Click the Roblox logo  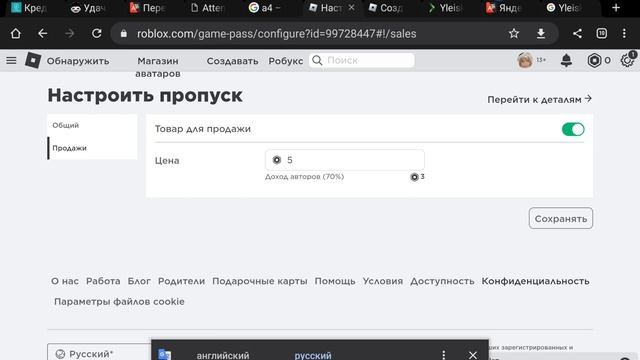pyautogui.click(x=33, y=60)
